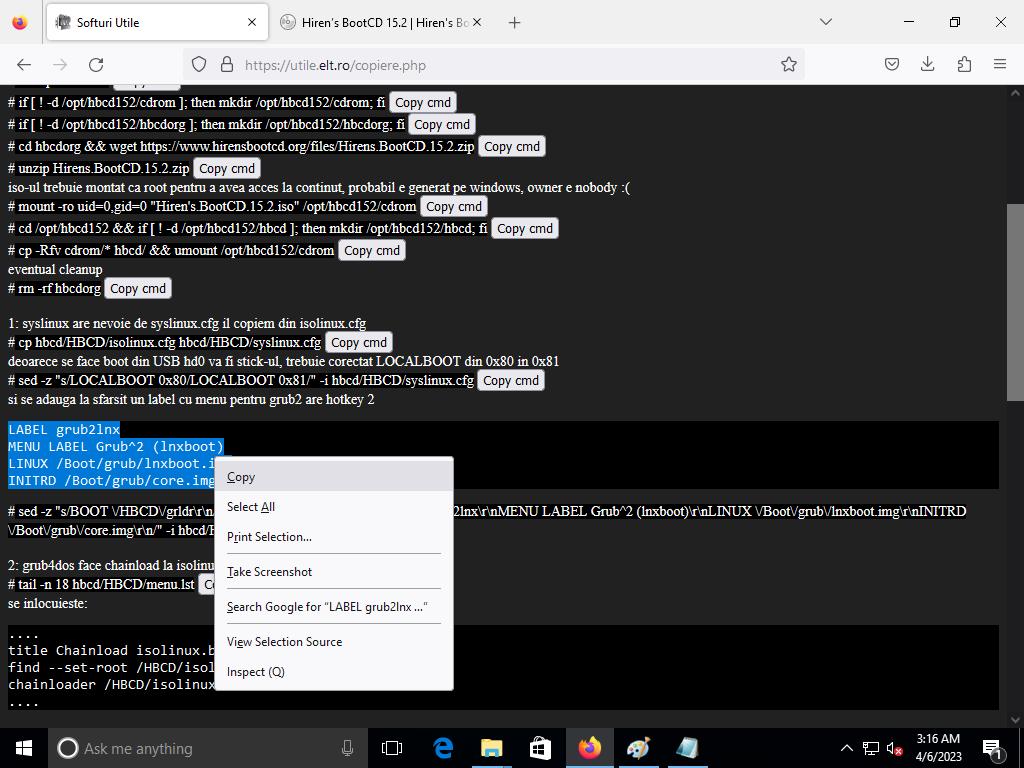Open File Explorer from the taskbar
The height and width of the screenshot is (768, 1024).
(491, 748)
